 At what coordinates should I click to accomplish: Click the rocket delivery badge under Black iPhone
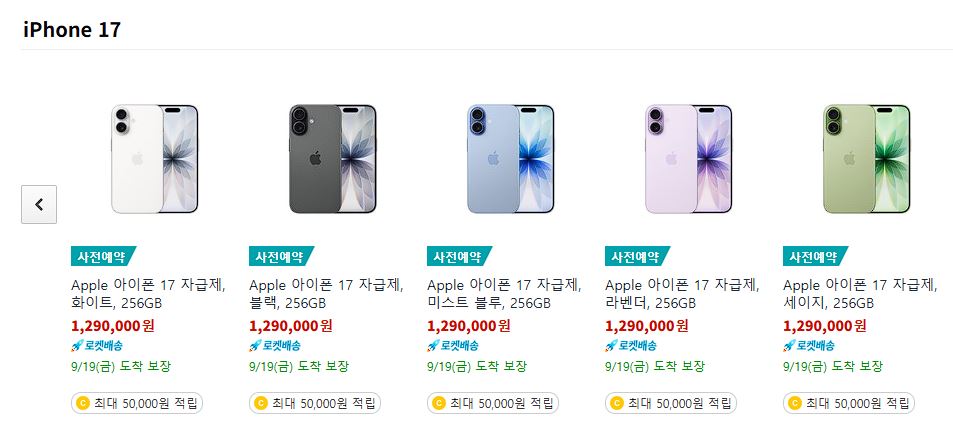pyautogui.click(x=275, y=346)
